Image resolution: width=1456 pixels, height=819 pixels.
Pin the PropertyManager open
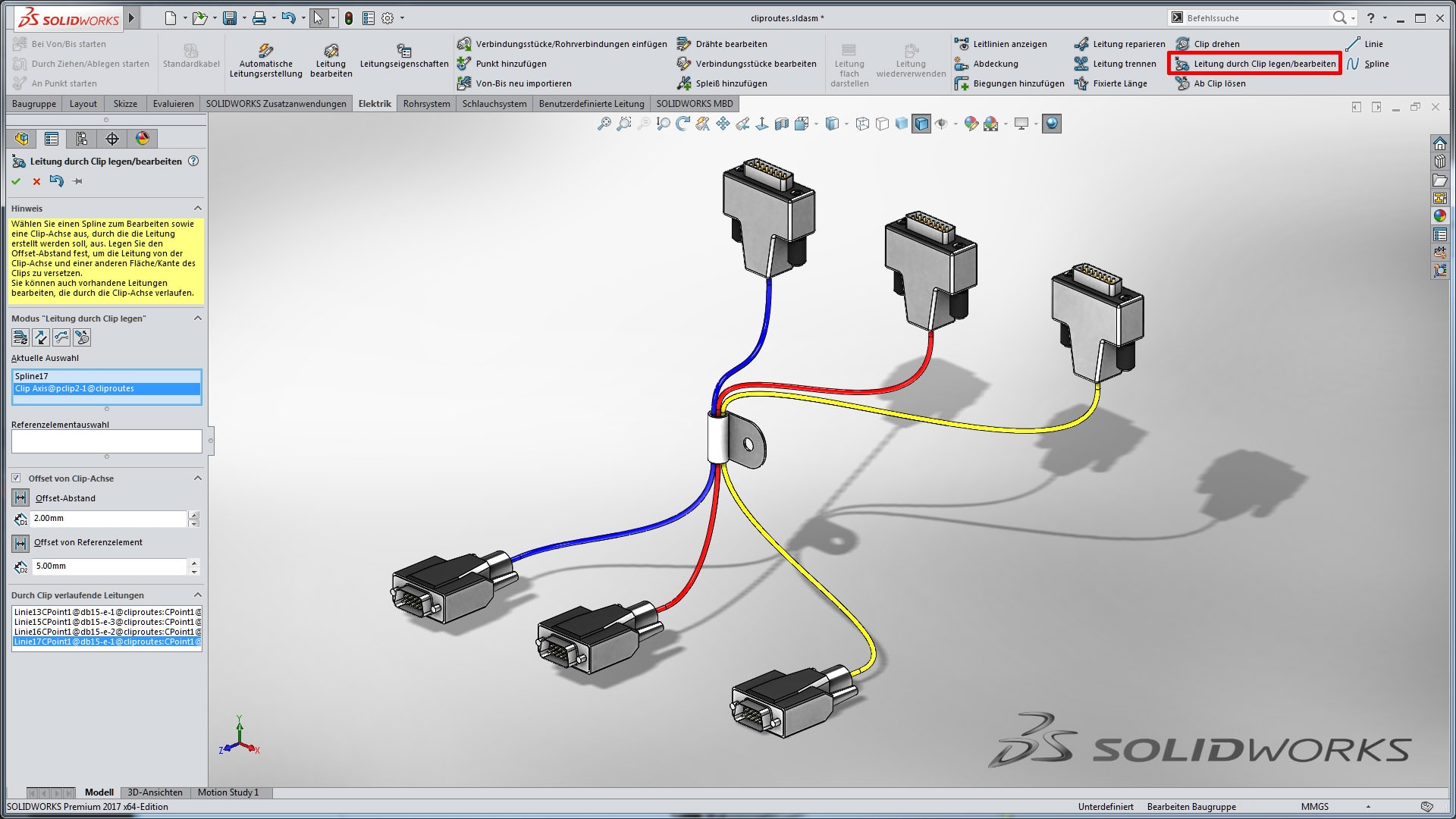click(76, 181)
